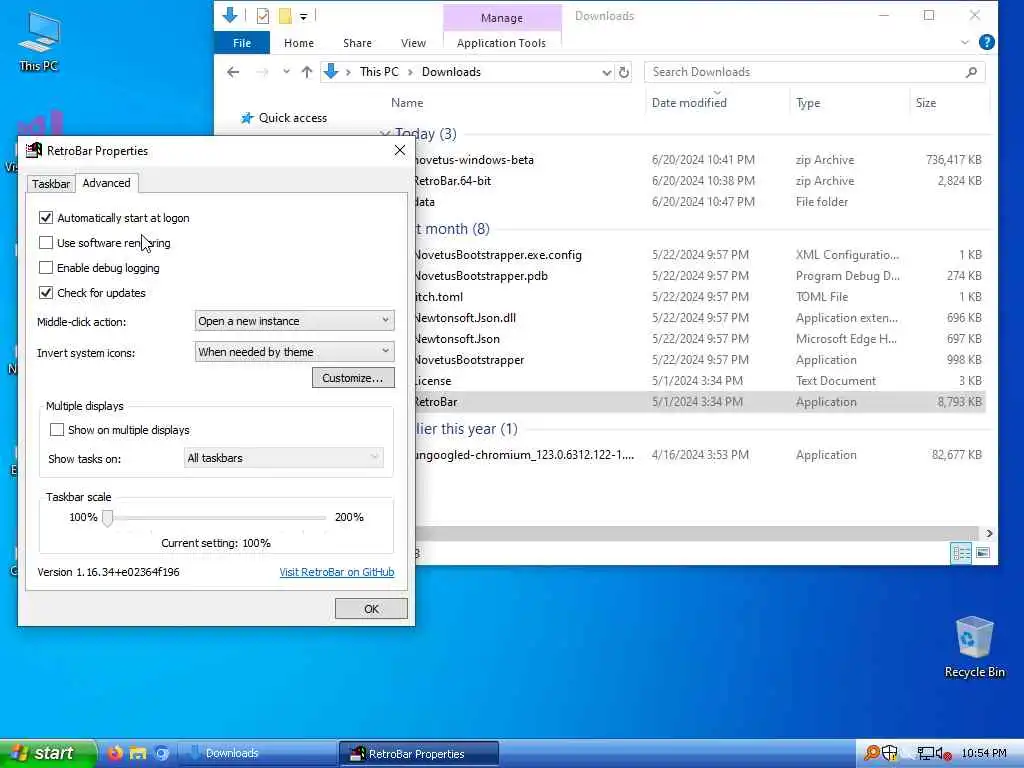Switch to Downloads taskbar button
1024x768 pixels.
[x=257, y=754]
